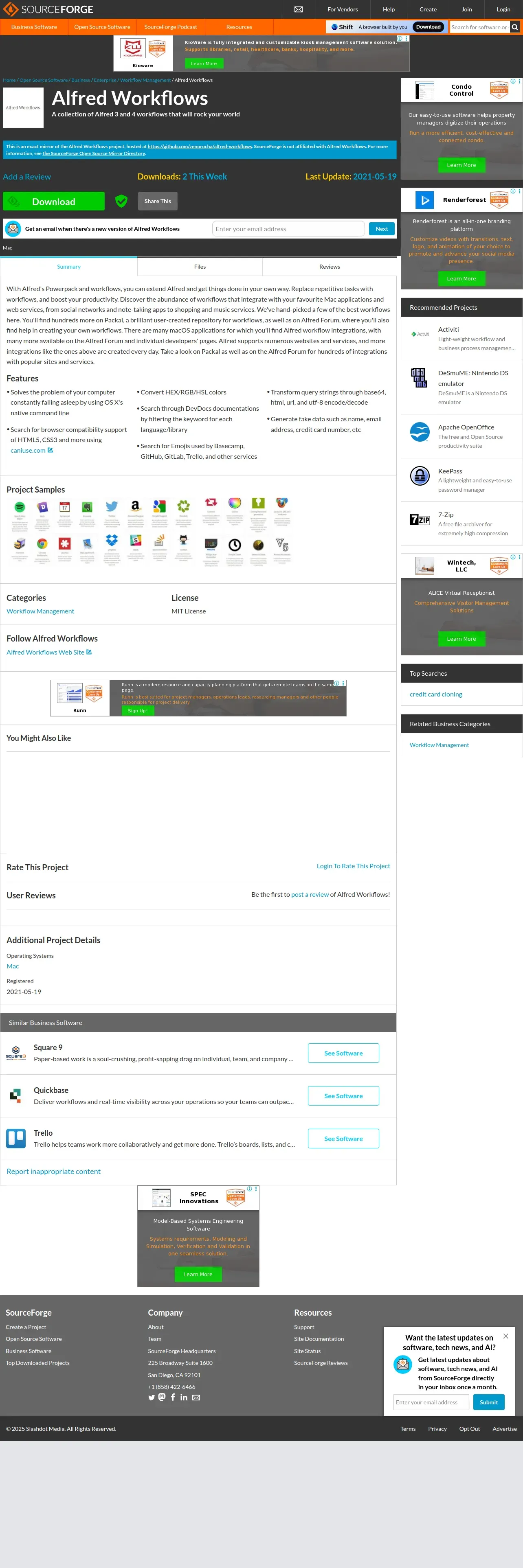Image resolution: width=523 pixels, height=1568 pixels.
Task: Click the Trello logo
Action: [x=16, y=1138]
